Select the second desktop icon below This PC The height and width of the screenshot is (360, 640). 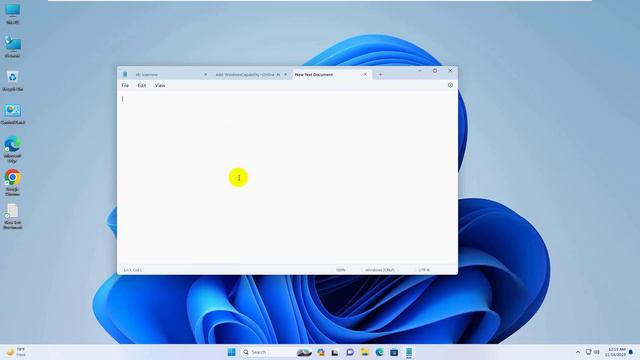[x=13, y=46]
